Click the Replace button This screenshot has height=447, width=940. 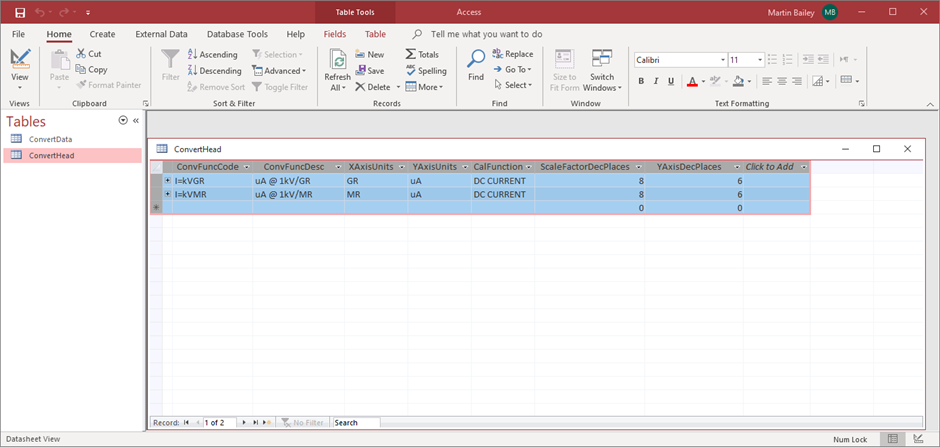pos(512,54)
